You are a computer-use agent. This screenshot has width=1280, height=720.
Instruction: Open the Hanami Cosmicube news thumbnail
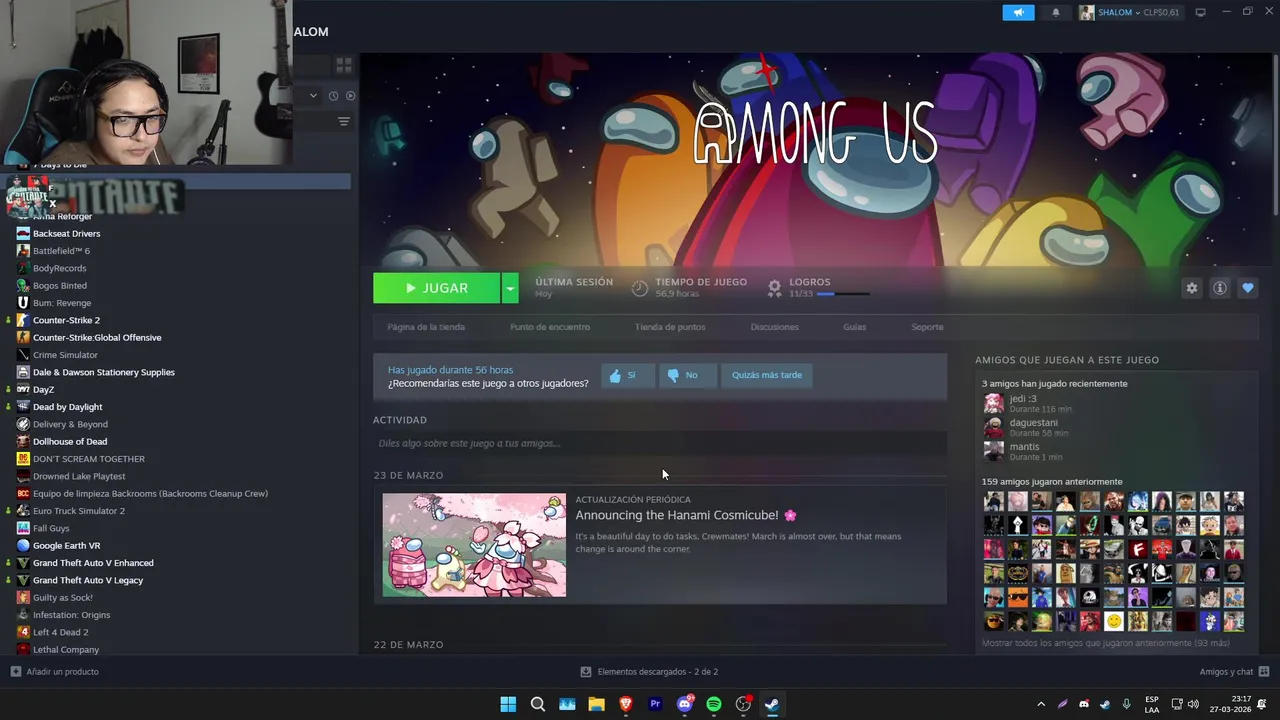[x=474, y=545]
